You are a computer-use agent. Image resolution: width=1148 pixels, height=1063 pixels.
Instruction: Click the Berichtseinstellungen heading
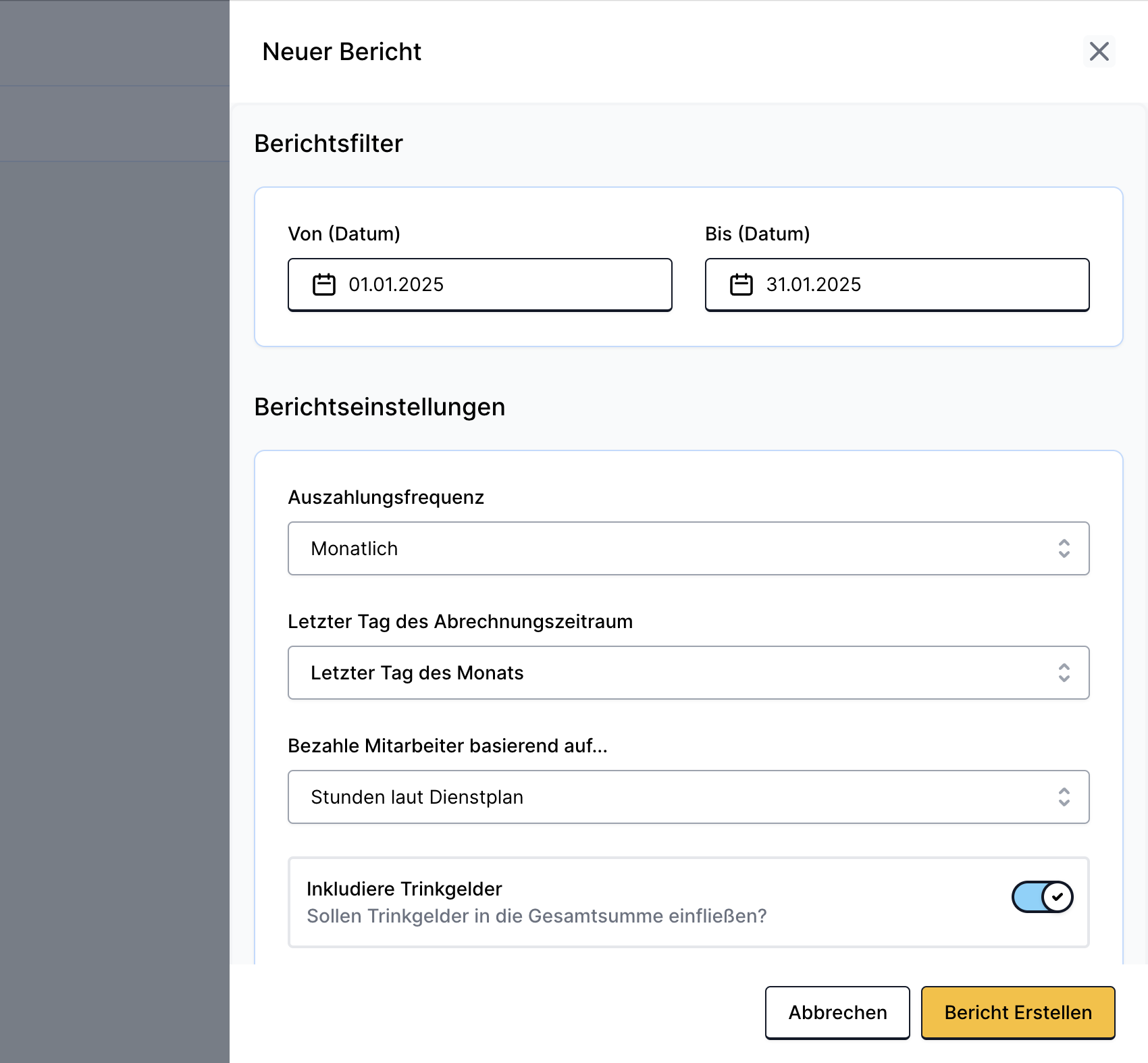tap(380, 407)
